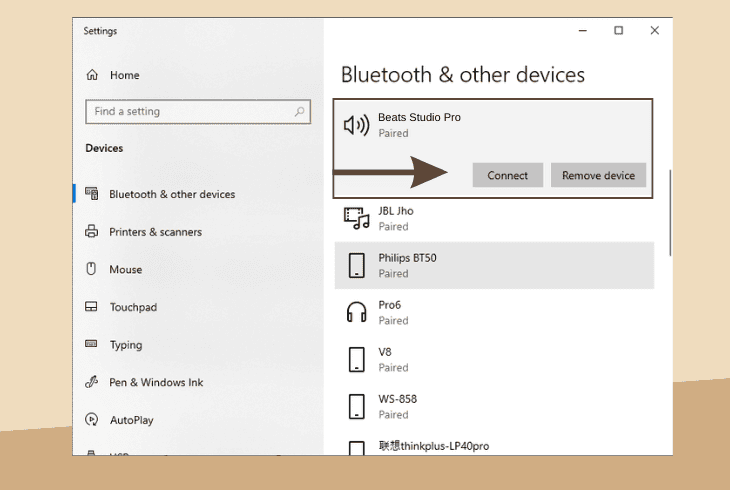Viewport: 730px width, 490px height.
Task: Connect to Beats Studio Pro
Action: 507,175
